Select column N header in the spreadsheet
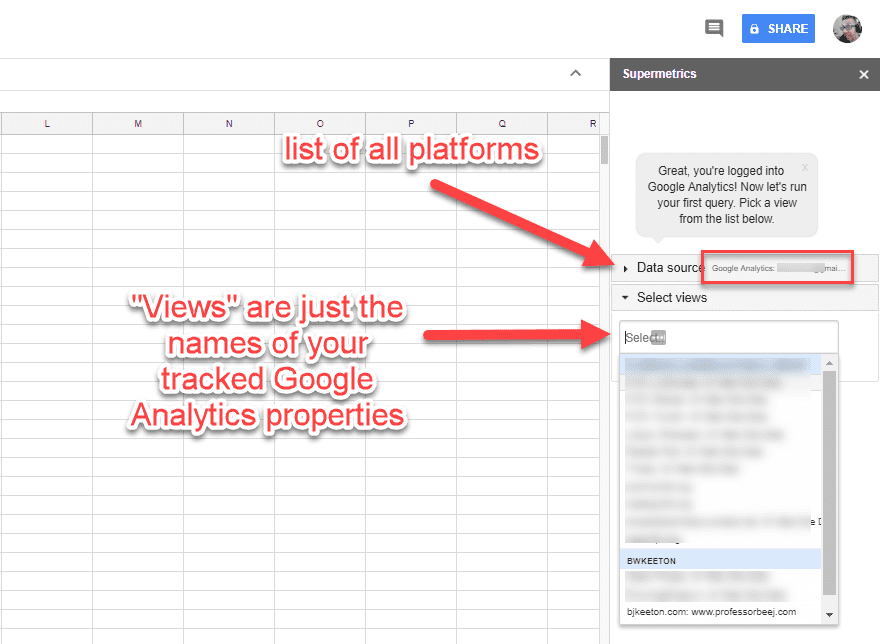Screen dimensions: 880x644 (228, 122)
